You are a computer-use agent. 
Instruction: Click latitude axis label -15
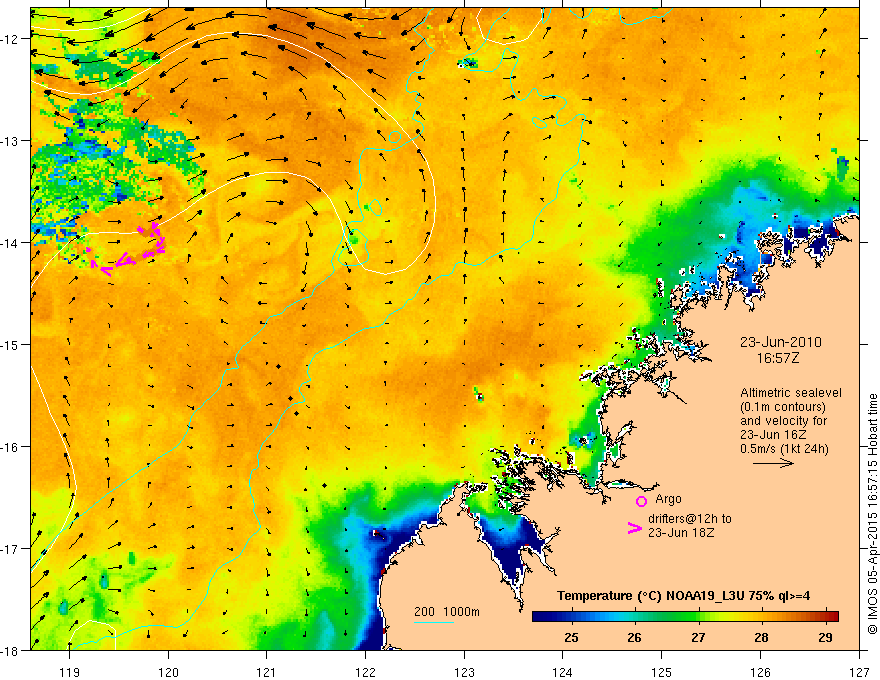point(10,345)
